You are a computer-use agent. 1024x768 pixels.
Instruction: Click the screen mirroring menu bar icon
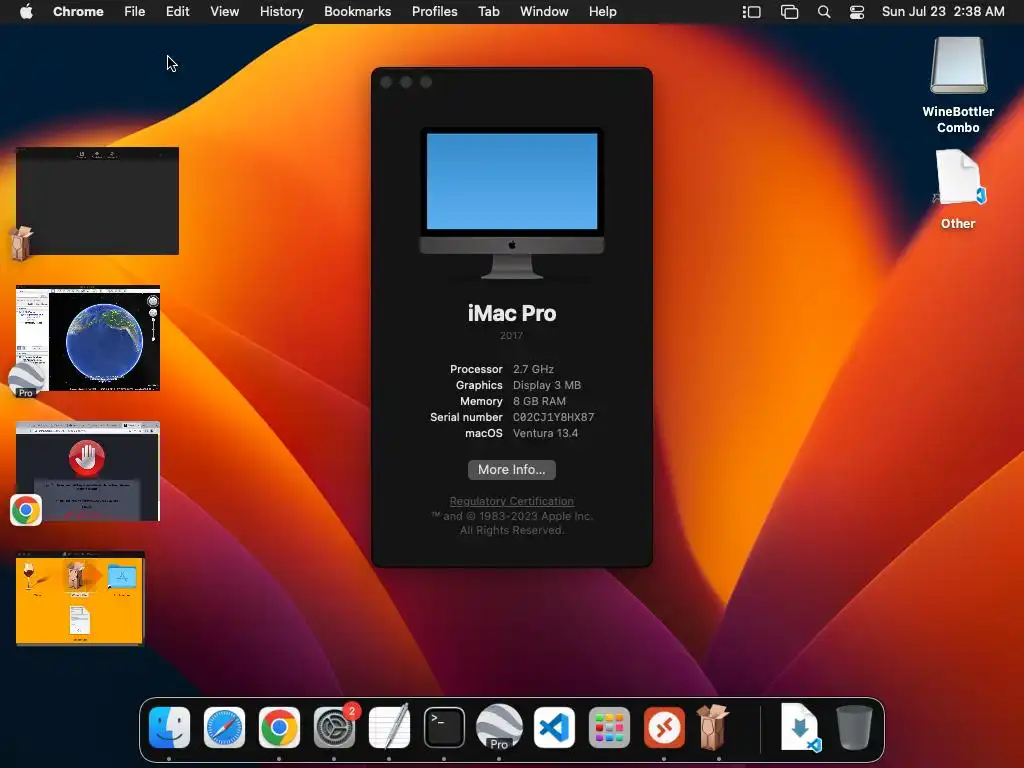point(790,12)
